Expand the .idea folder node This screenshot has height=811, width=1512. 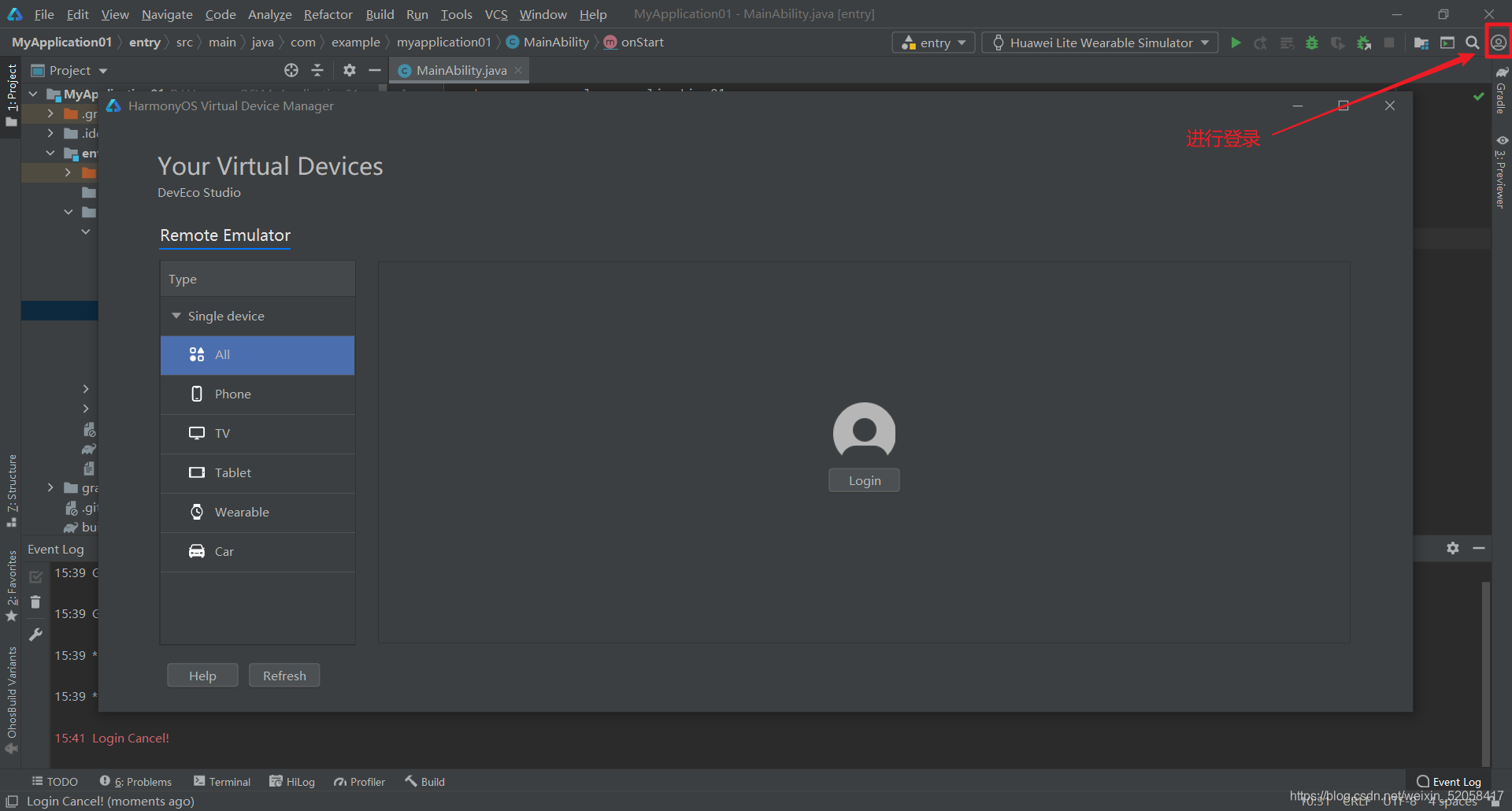[x=50, y=133]
